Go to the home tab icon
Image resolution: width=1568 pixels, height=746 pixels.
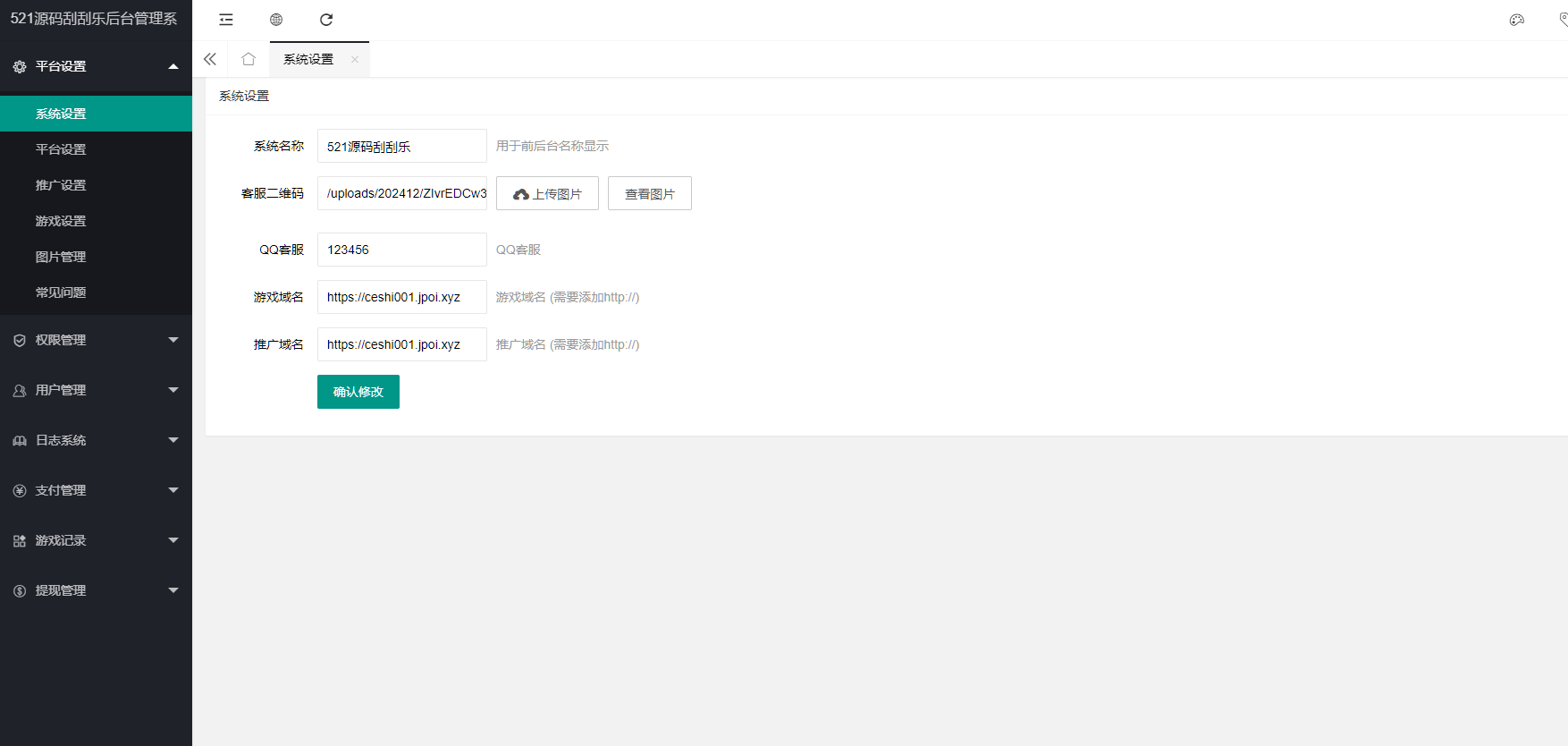[249, 59]
